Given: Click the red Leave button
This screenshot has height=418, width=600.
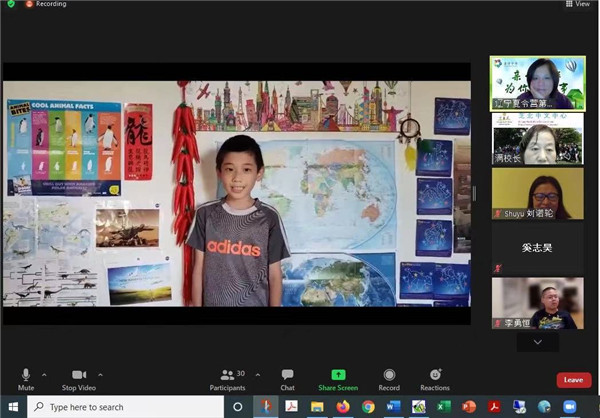Looking at the screenshot, I should 573,380.
